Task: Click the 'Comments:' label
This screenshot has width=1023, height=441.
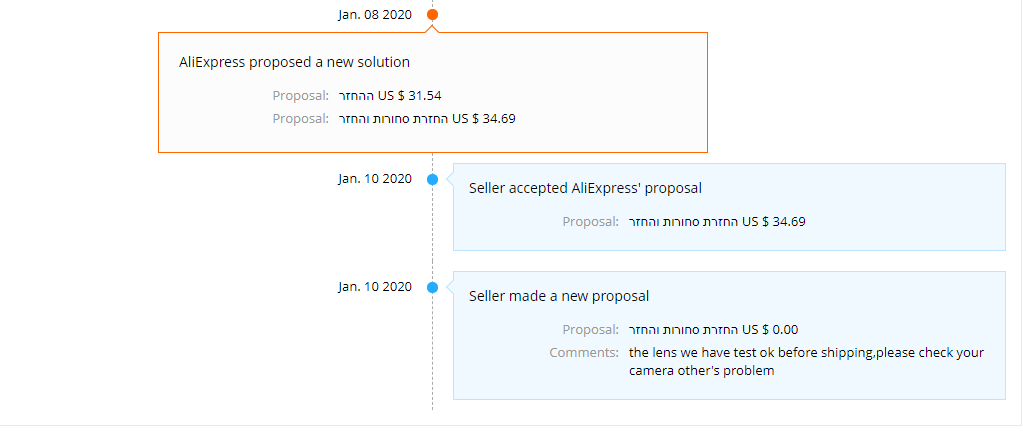Action: pyautogui.click(x=584, y=352)
